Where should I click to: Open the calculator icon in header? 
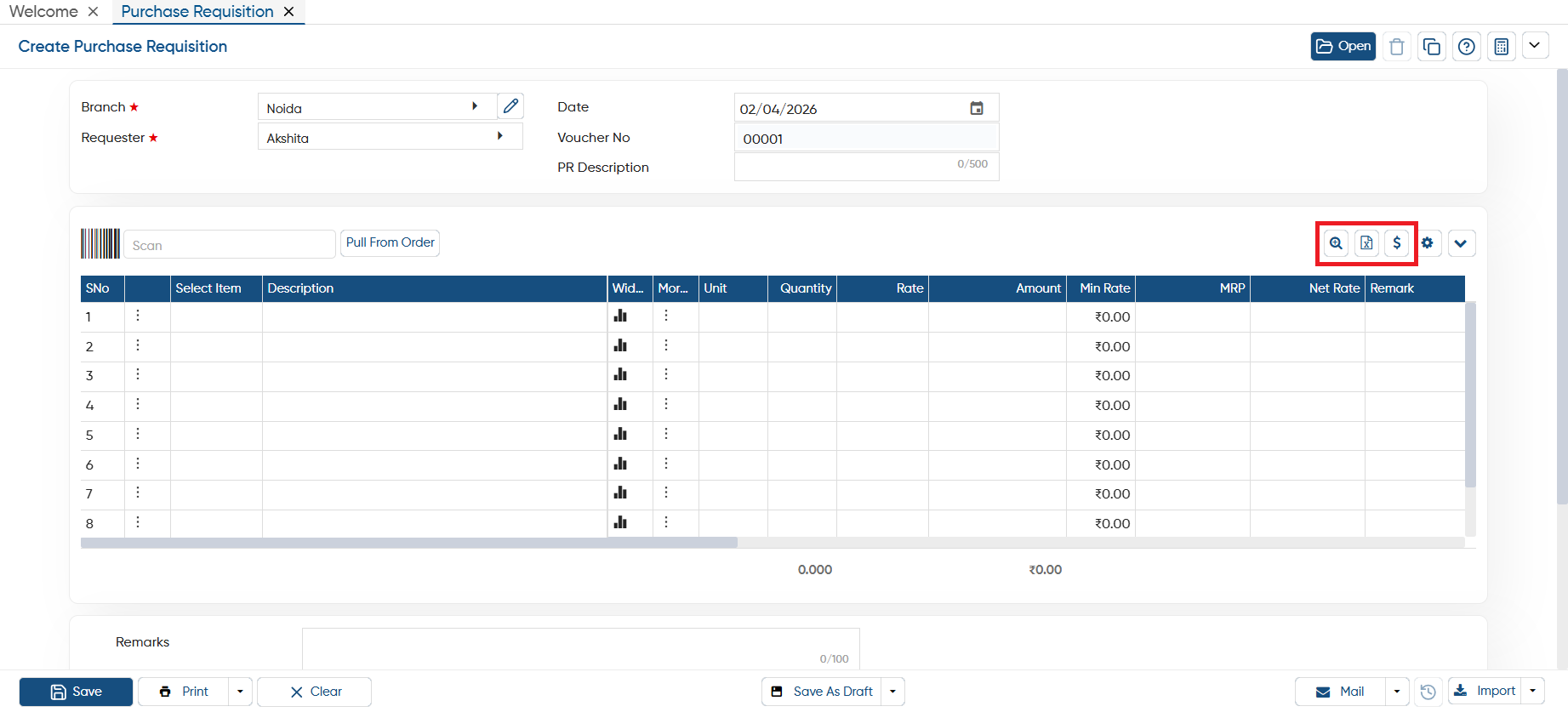point(1502,46)
